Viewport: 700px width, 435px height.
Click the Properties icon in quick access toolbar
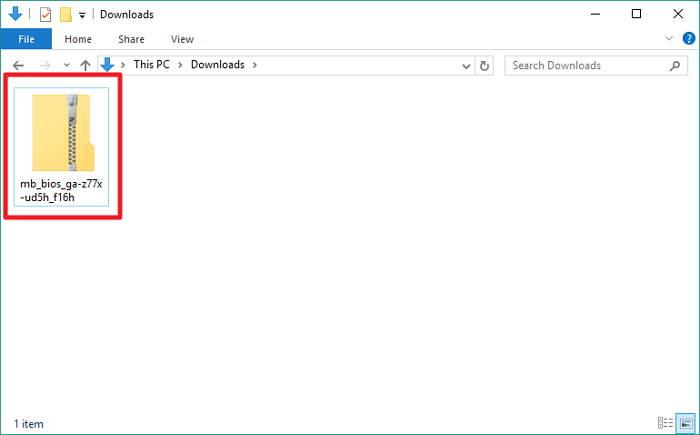[x=45, y=15]
